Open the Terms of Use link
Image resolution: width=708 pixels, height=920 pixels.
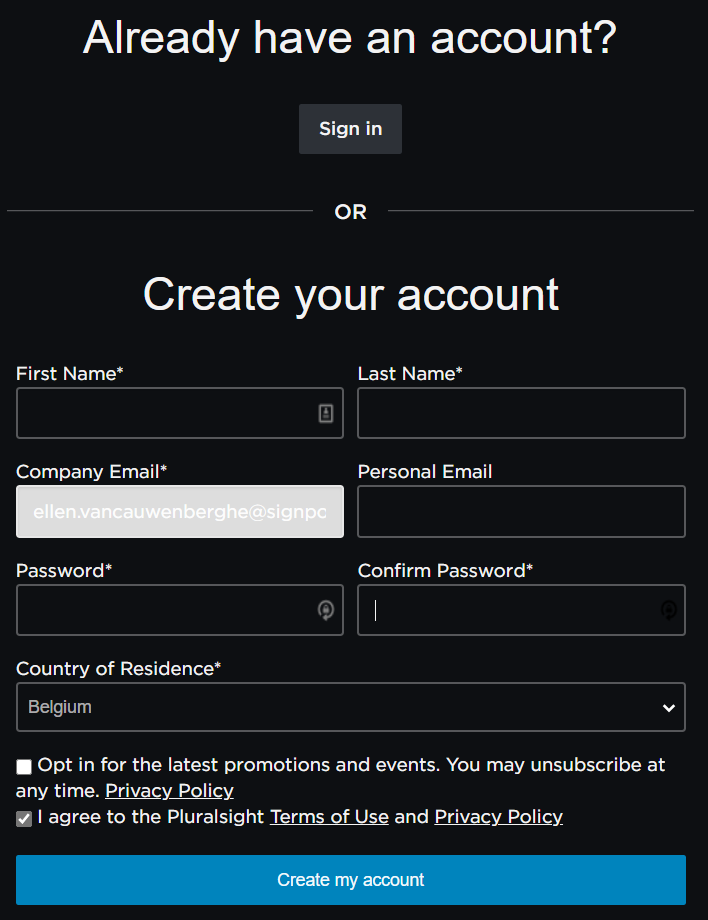(x=329, y=817)
